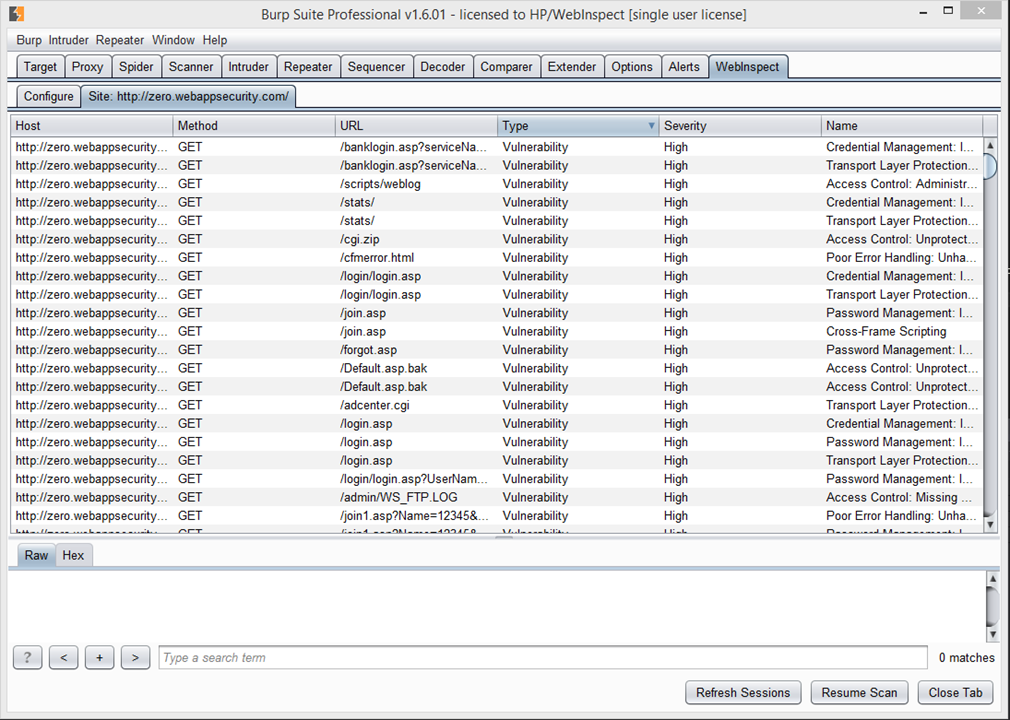Click the Burp Suite logo icon
Viewport: 1010px width, 720px height.
click(x=17, y=14)
